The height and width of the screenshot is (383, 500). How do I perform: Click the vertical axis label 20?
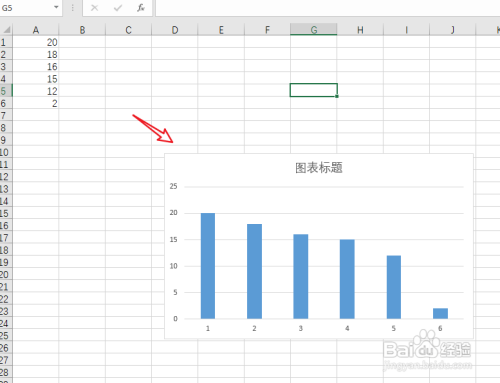pos(173,213)
